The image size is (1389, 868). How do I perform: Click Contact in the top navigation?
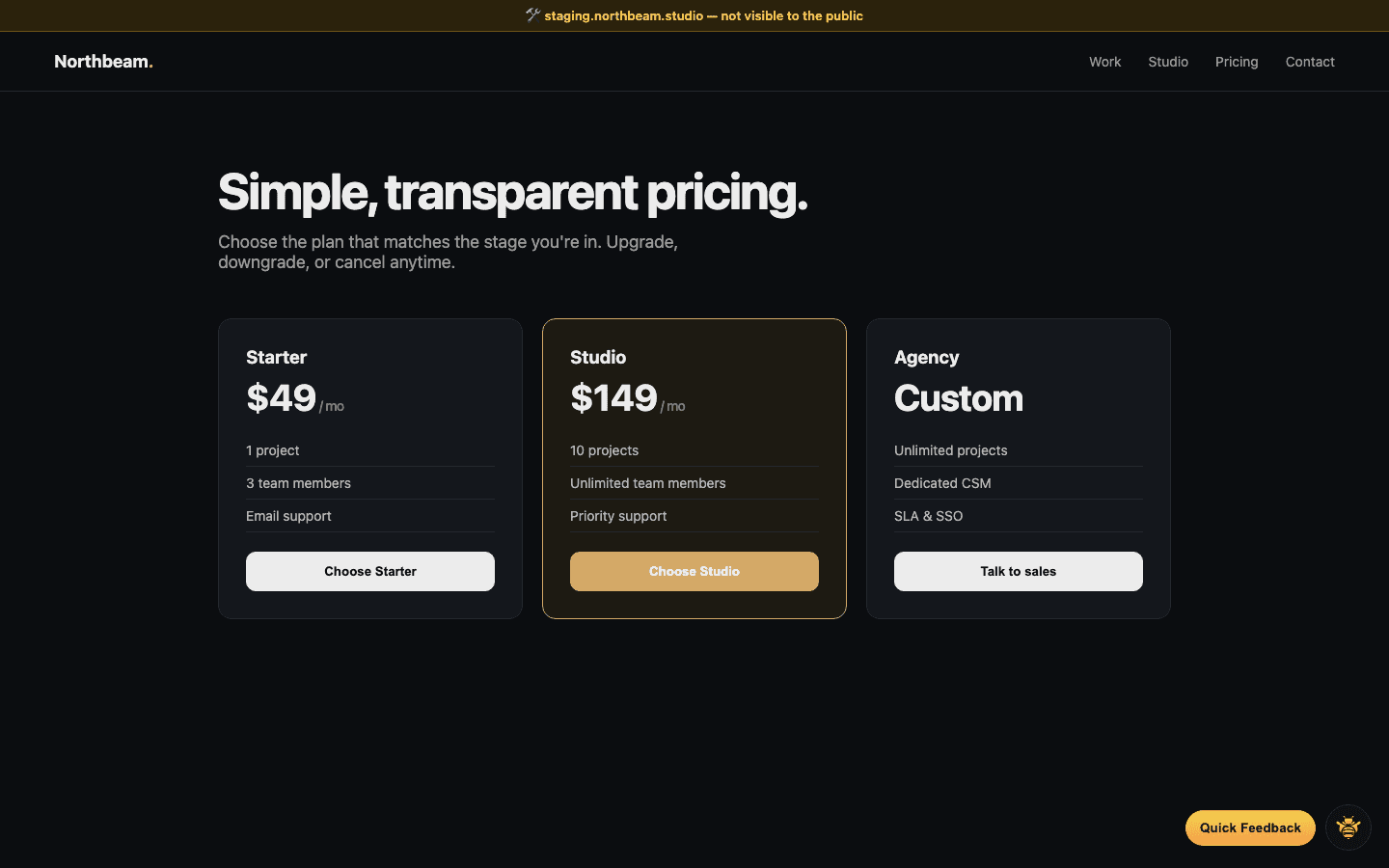click(x=1310, y=62)
